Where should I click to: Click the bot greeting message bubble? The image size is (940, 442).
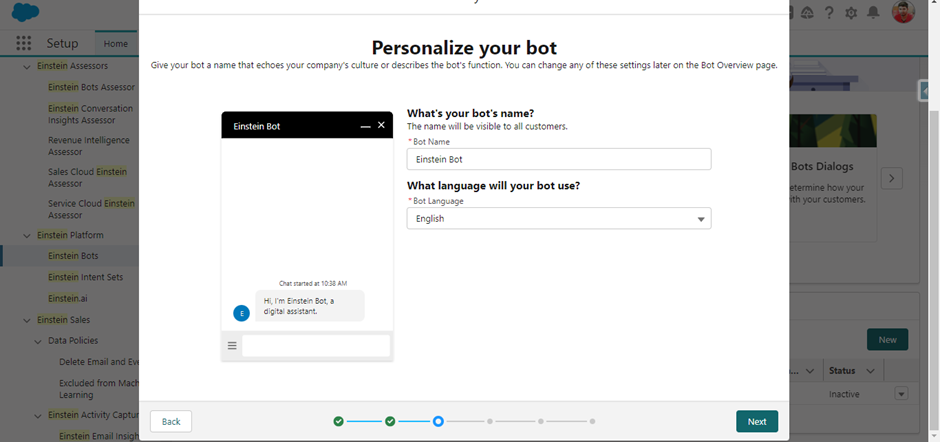[310, 306]
